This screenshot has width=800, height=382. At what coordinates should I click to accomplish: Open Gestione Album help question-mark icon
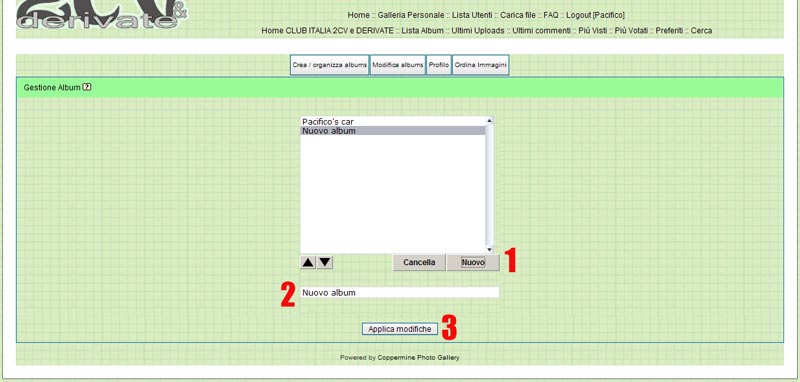point(87,87)
